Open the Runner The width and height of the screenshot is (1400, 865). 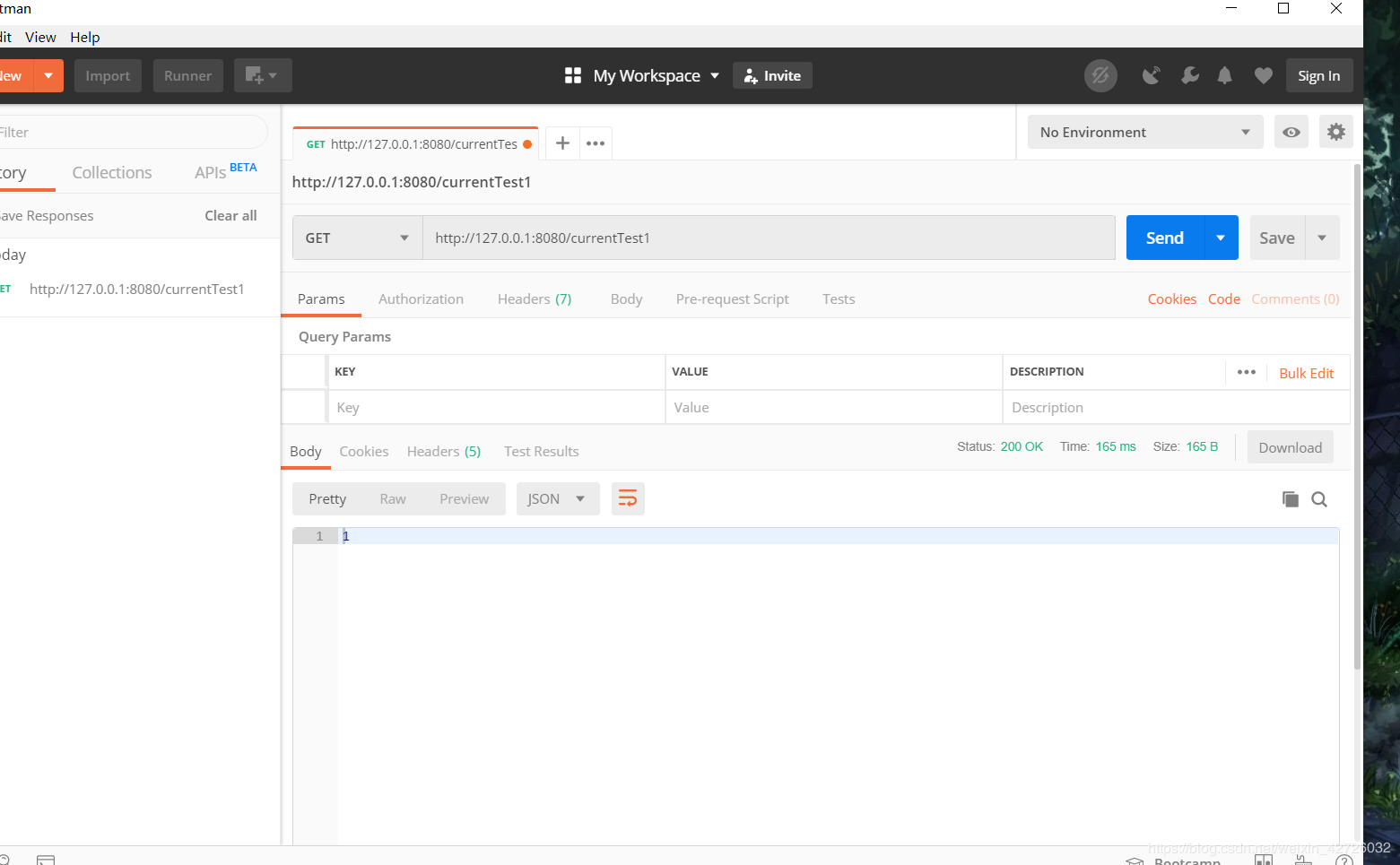pyautogui.click(x=188, y=75)
